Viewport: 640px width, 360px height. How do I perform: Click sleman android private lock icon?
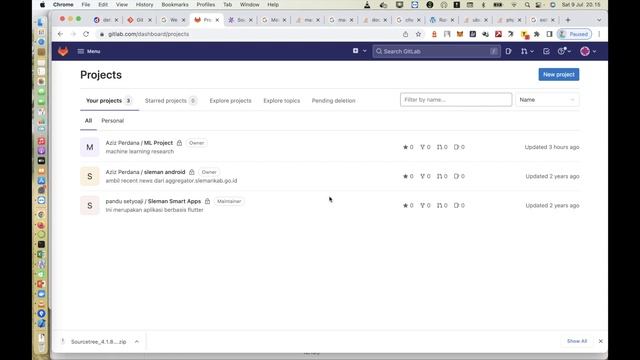pyautogui.click(x=191, y=172)
